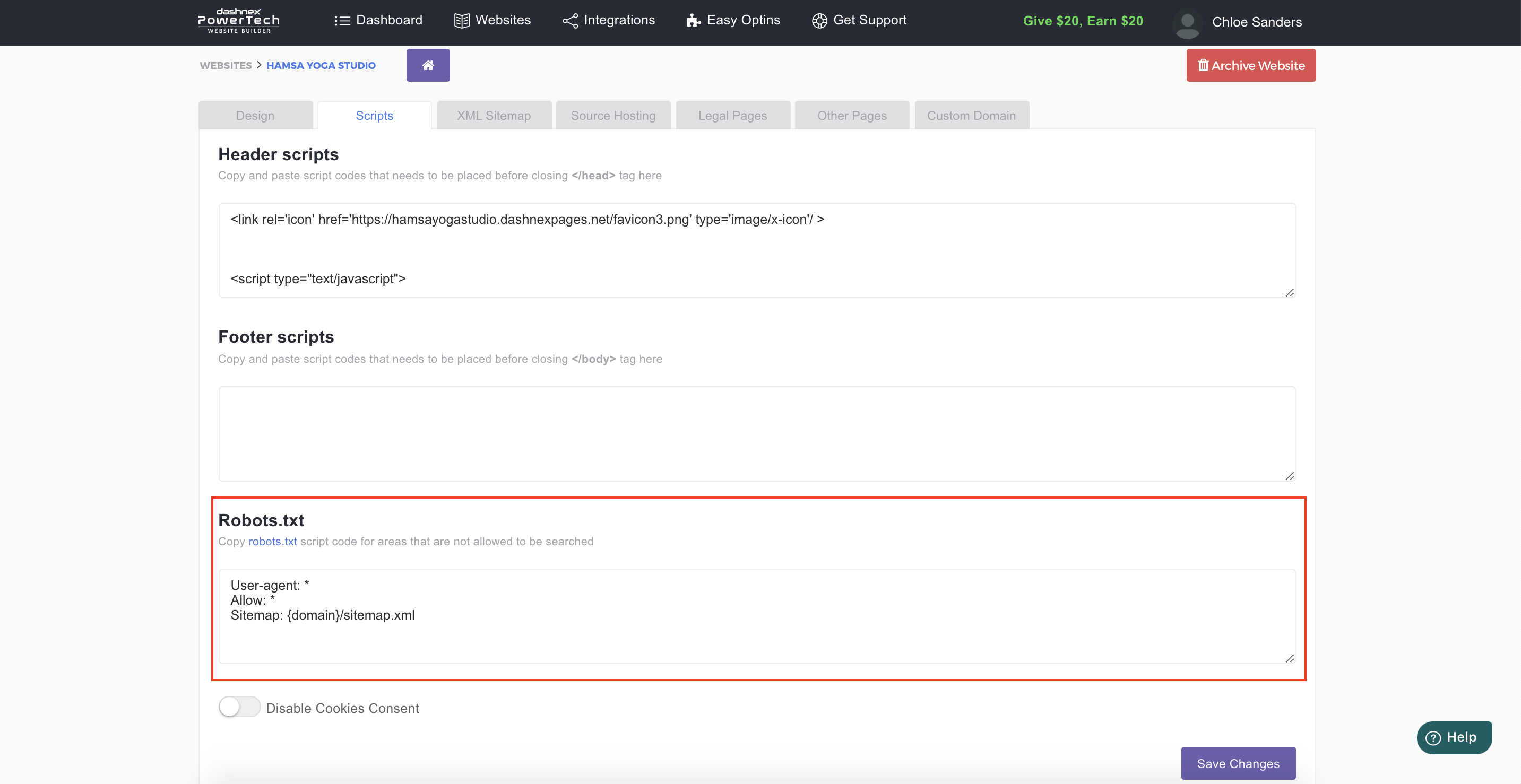Click the Integrations share icon
This screenshot has height=784, width=1521.
coord(570,21)
